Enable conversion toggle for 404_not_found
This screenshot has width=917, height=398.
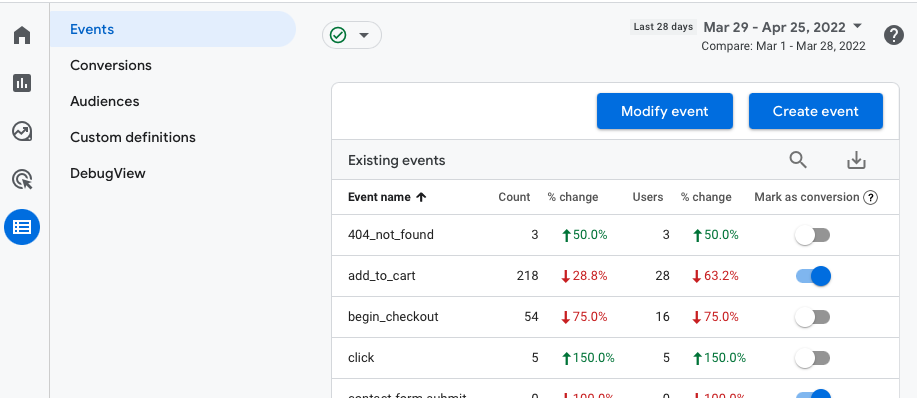[x=812, y=236]
